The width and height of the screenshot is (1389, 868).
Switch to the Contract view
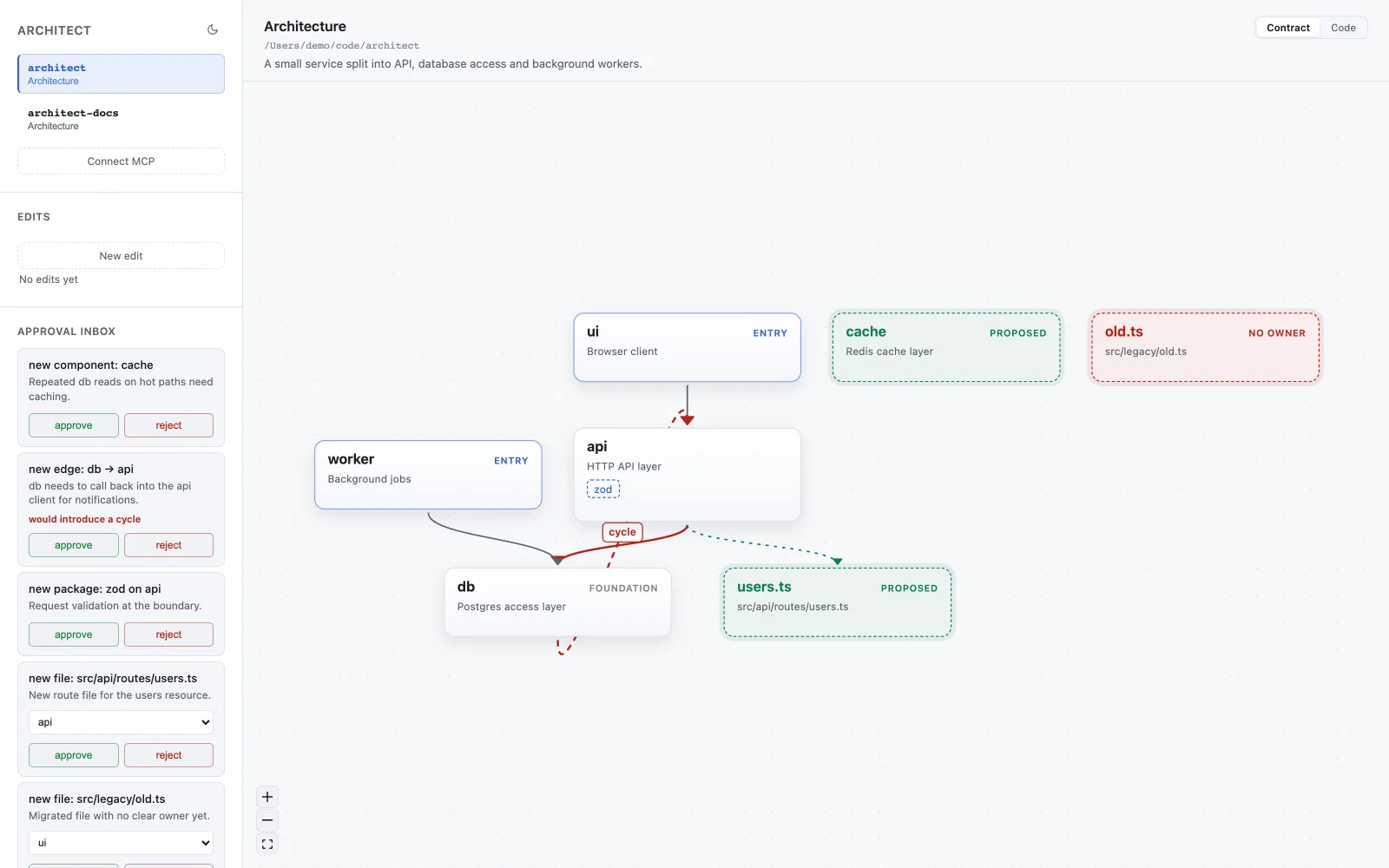pyautogui.click(x=1287, y=28)
